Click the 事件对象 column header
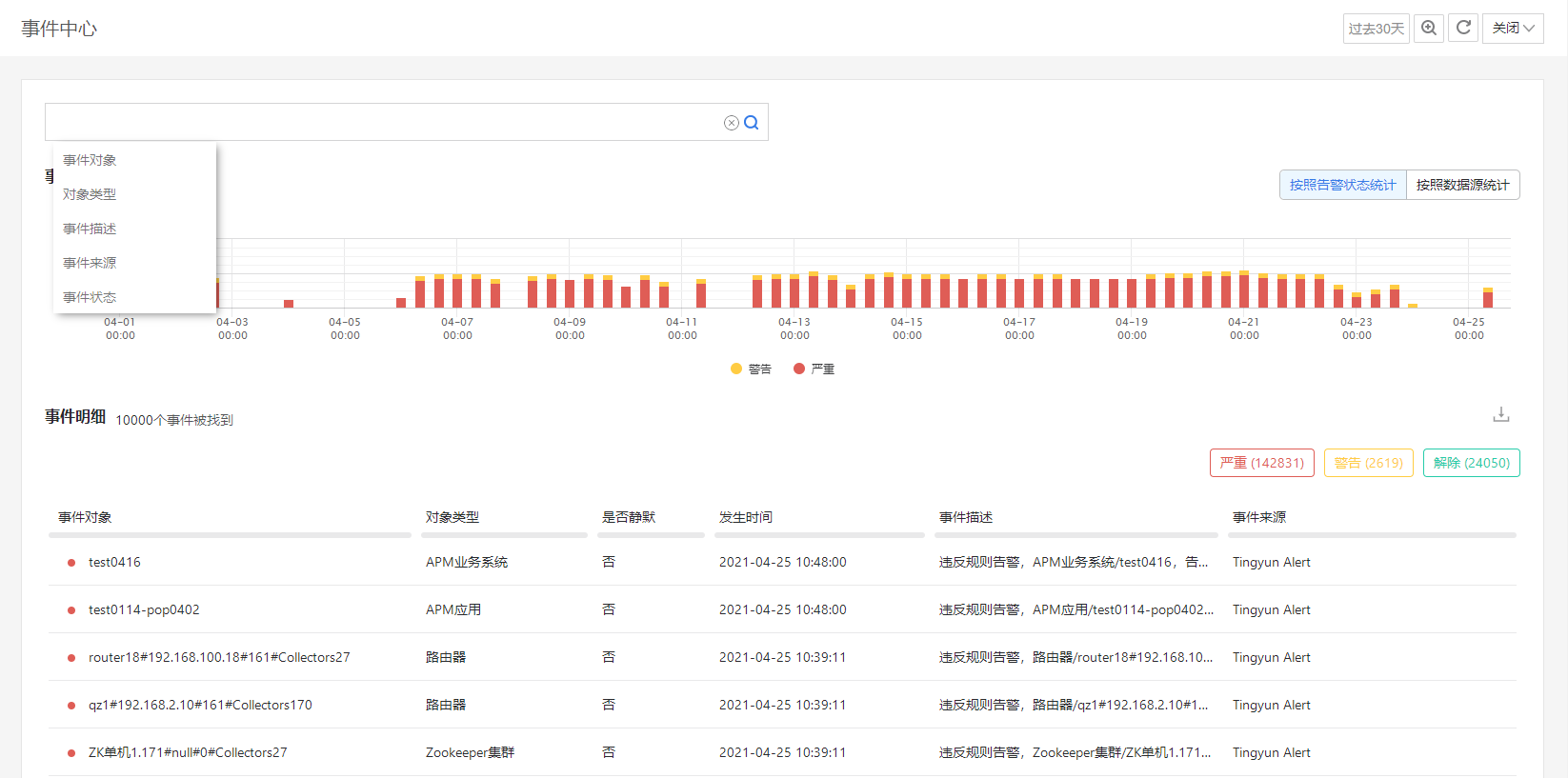The width and height of the screenshot is (1568, 778). (x=85, y=517)
